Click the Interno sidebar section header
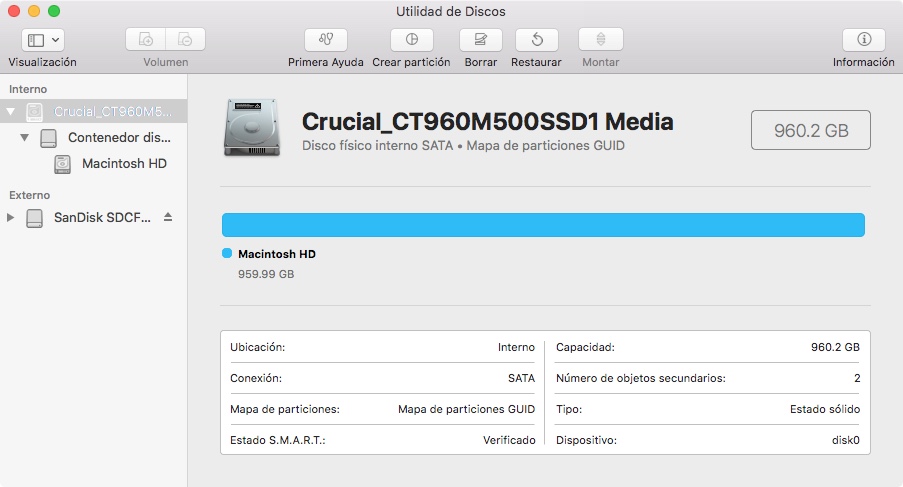 pyautogui.click(x=28, y=89)
